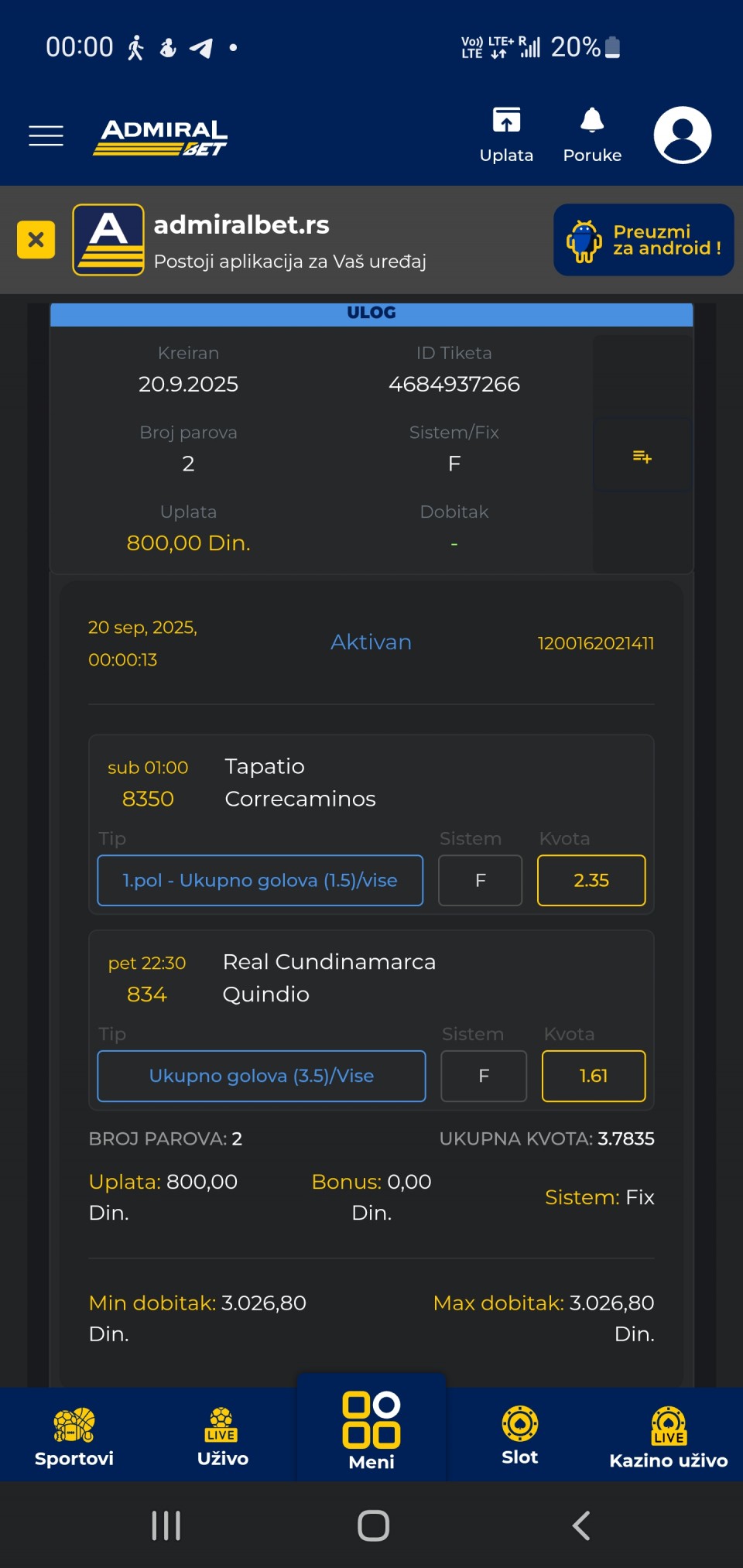Click the Admiral Bet logo
Image resolution: width=743 pixels, height=1568 pixels.
click(161, 137)
